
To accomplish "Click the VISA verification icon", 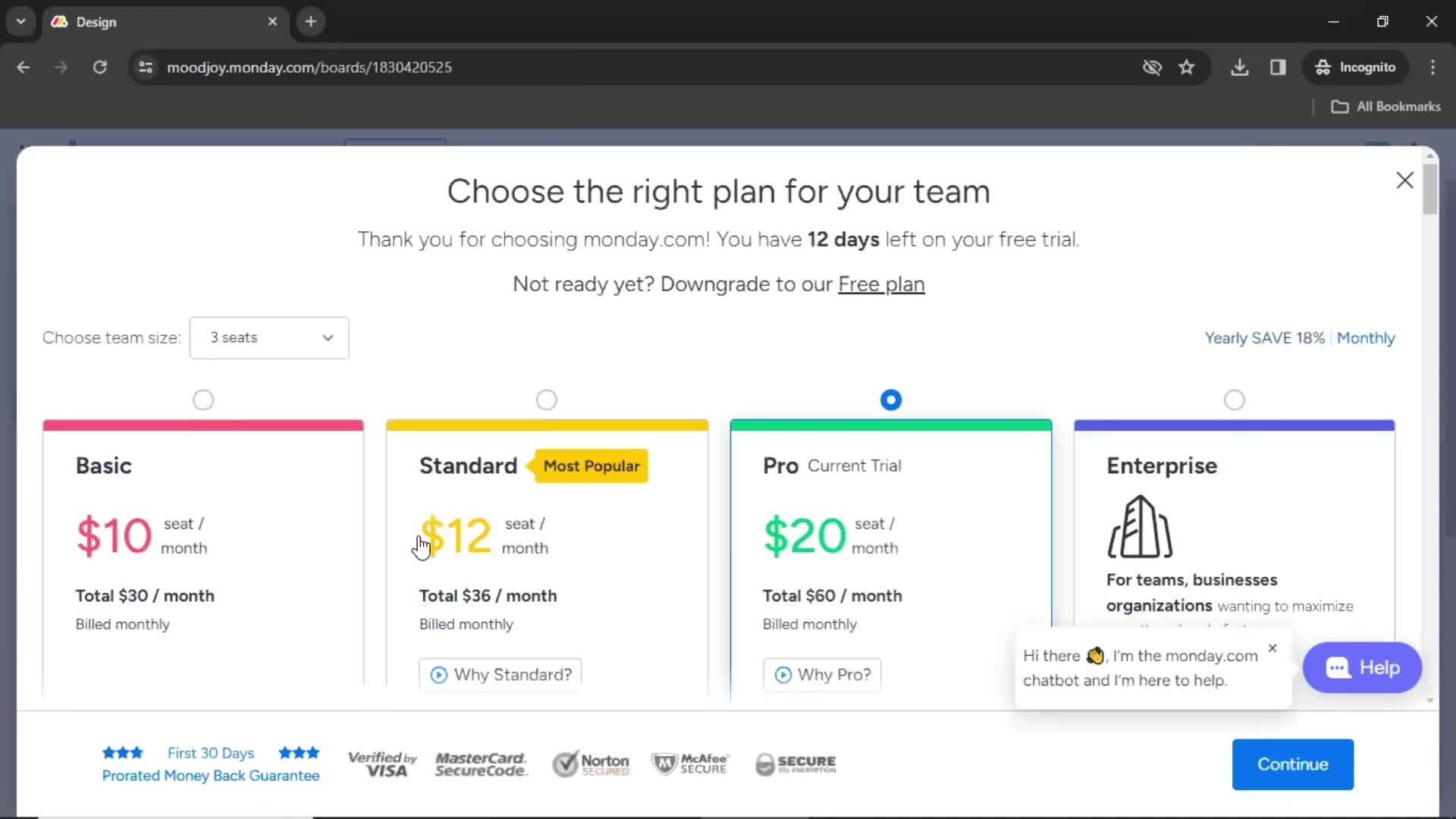I will 383,764.
